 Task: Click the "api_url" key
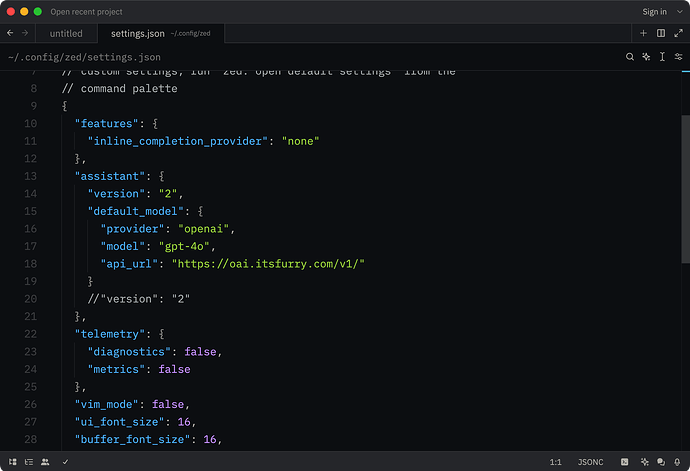click(129, 264)
